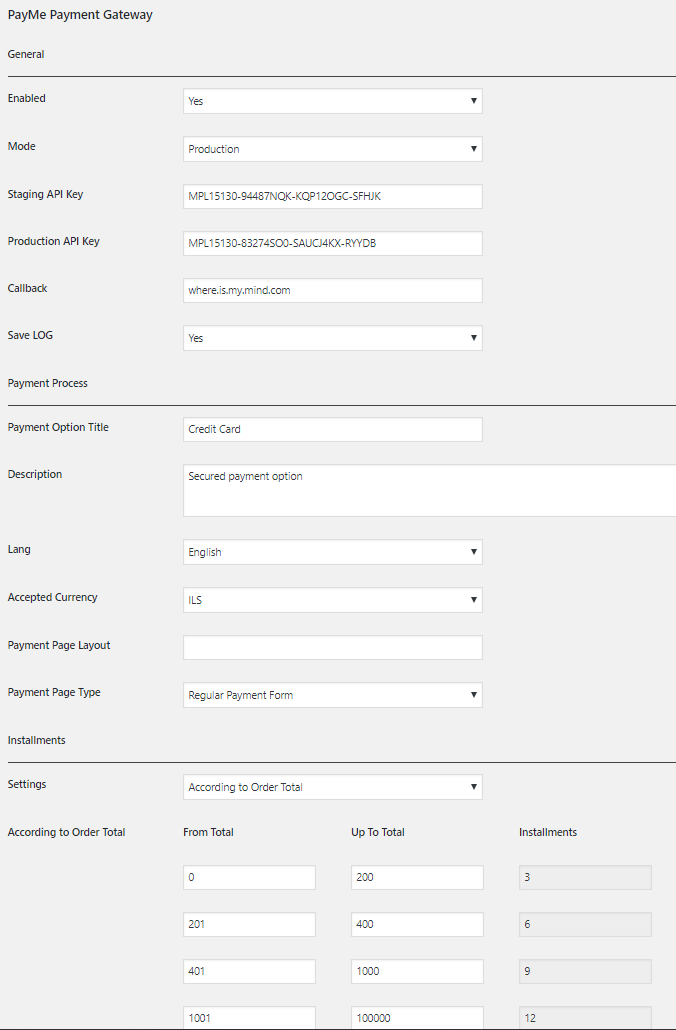
Task: Click the empty Payment Page Layout field
Action: pos(332,647)
